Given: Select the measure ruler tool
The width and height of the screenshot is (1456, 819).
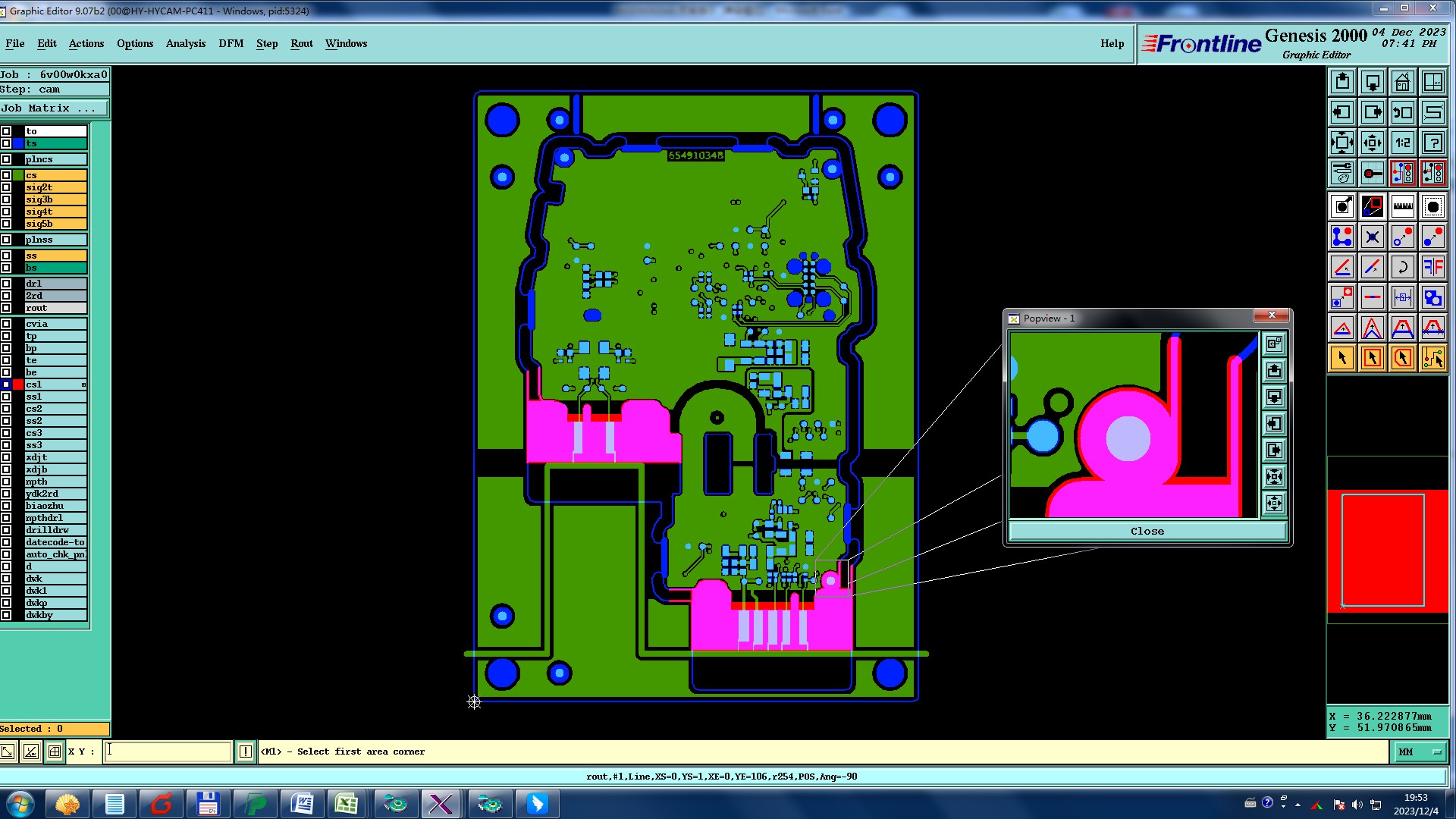Looking at the screenshot, I should pyautogui.click(x=1402, y=206).
